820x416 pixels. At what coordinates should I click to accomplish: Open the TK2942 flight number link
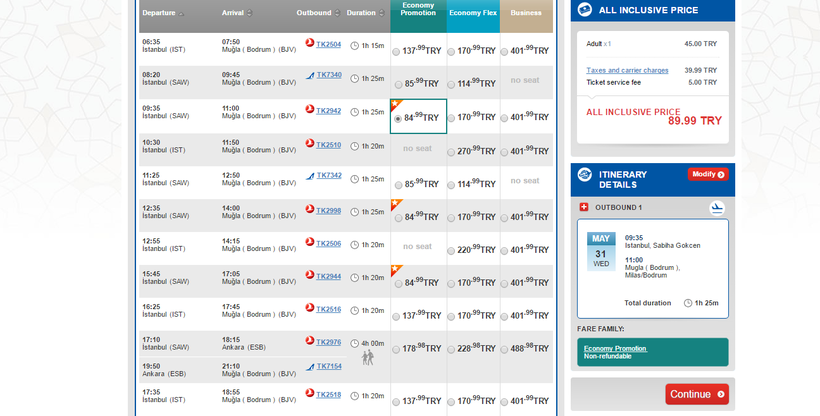pos(328,110)
